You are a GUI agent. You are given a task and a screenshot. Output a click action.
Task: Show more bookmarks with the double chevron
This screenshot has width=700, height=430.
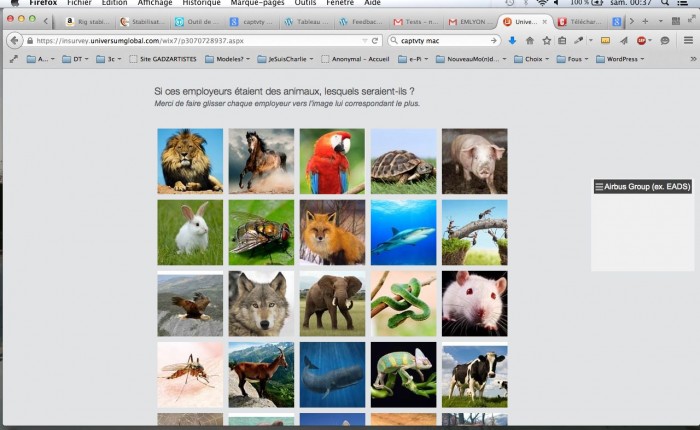click(x=693, y=59)
